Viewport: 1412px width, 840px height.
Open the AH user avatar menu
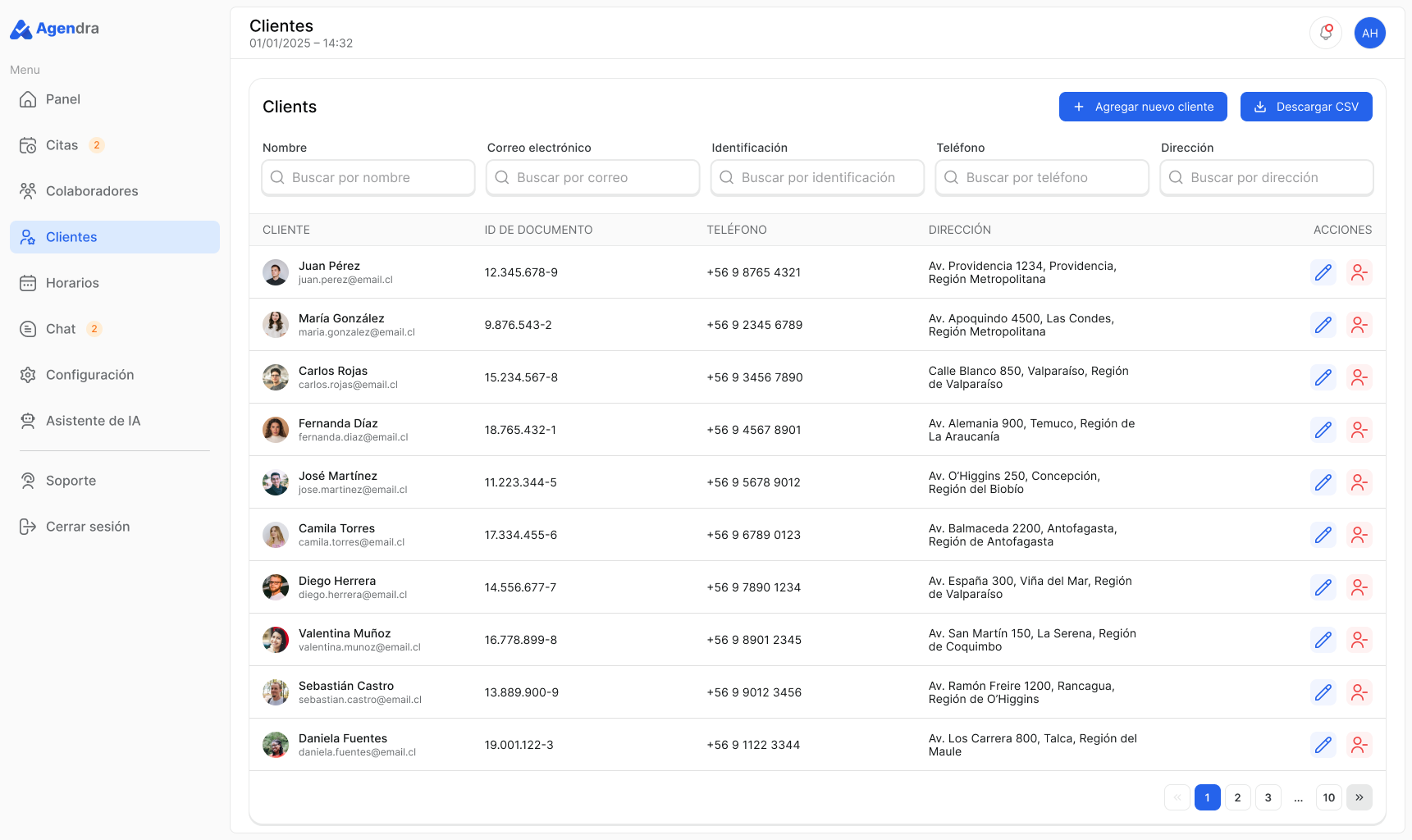point(1370,33)
